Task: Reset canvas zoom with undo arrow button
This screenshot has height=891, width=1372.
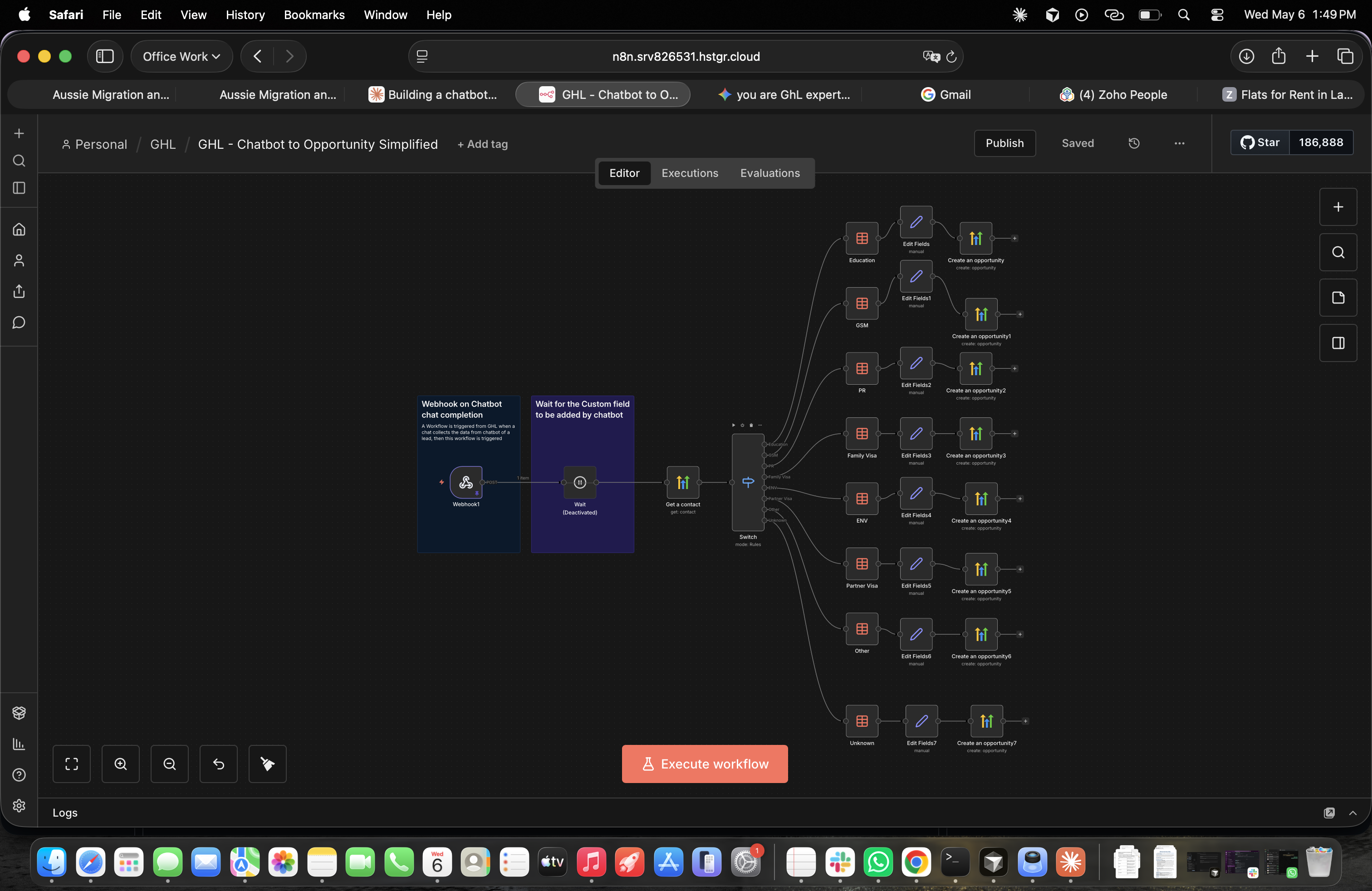Action: pyautogui.click(x=219, y=764)
